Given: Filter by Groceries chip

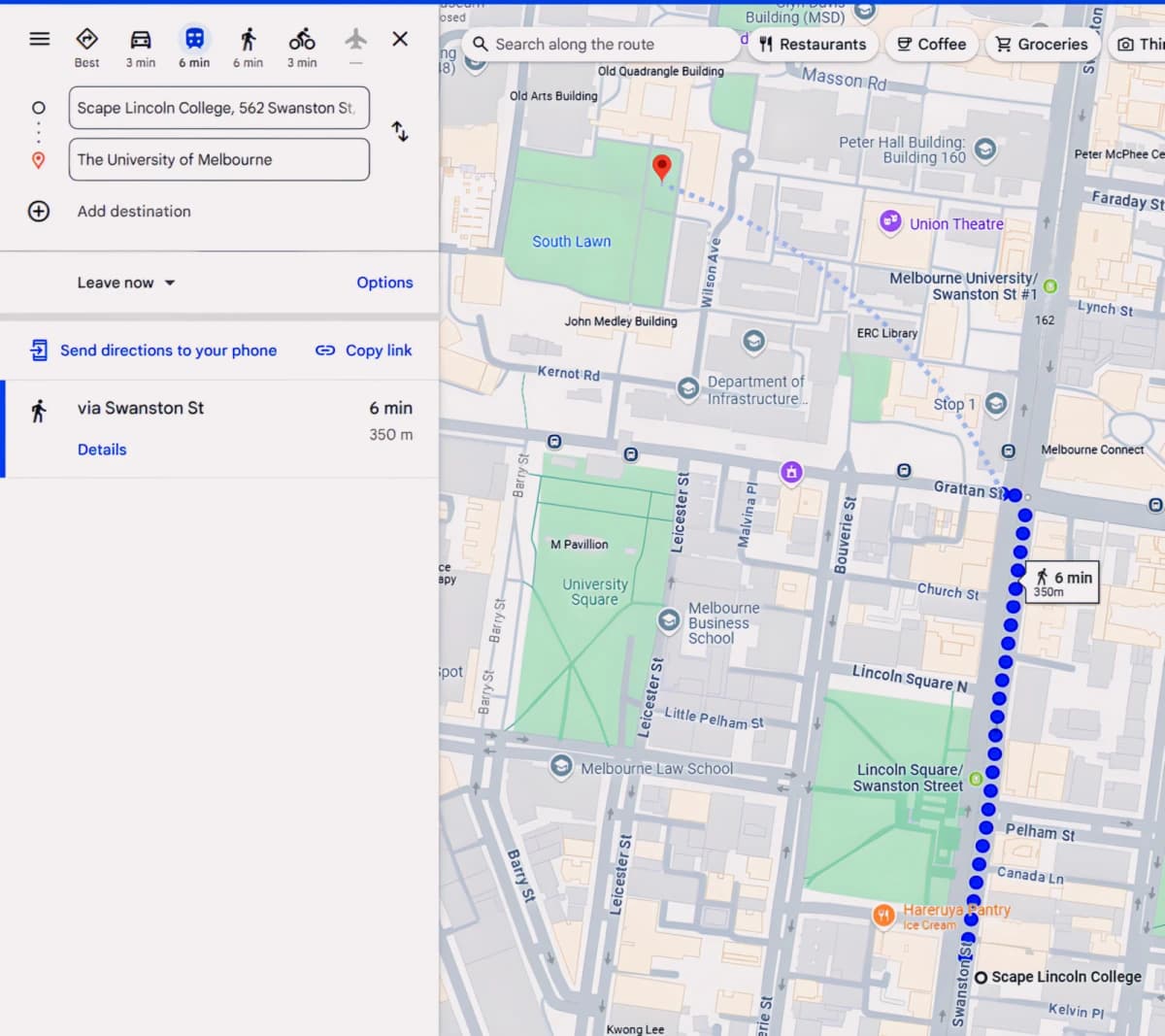Looking at the screenshot, I should [1042, 44].
